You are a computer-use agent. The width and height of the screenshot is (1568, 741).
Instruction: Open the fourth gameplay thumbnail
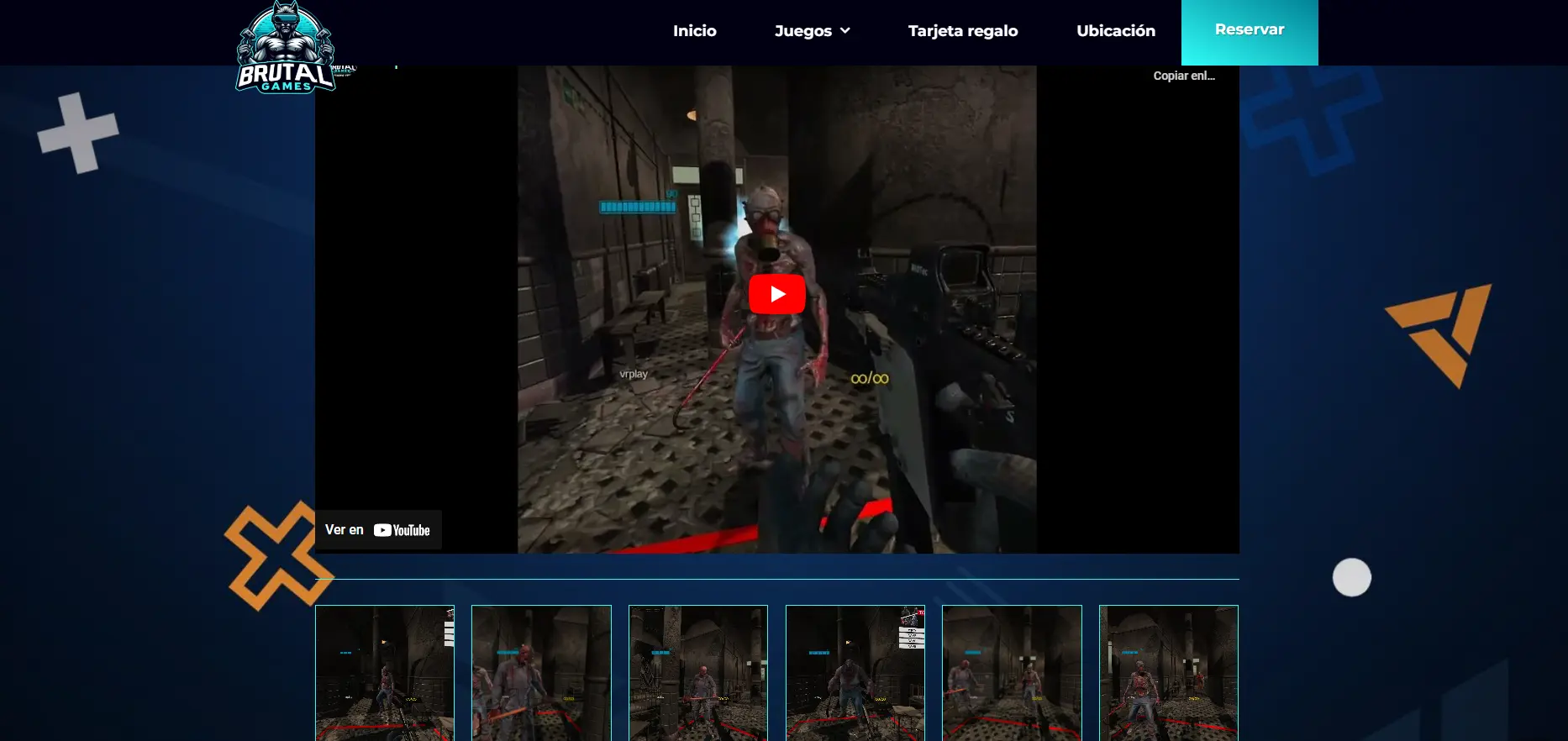click(855, 673)
